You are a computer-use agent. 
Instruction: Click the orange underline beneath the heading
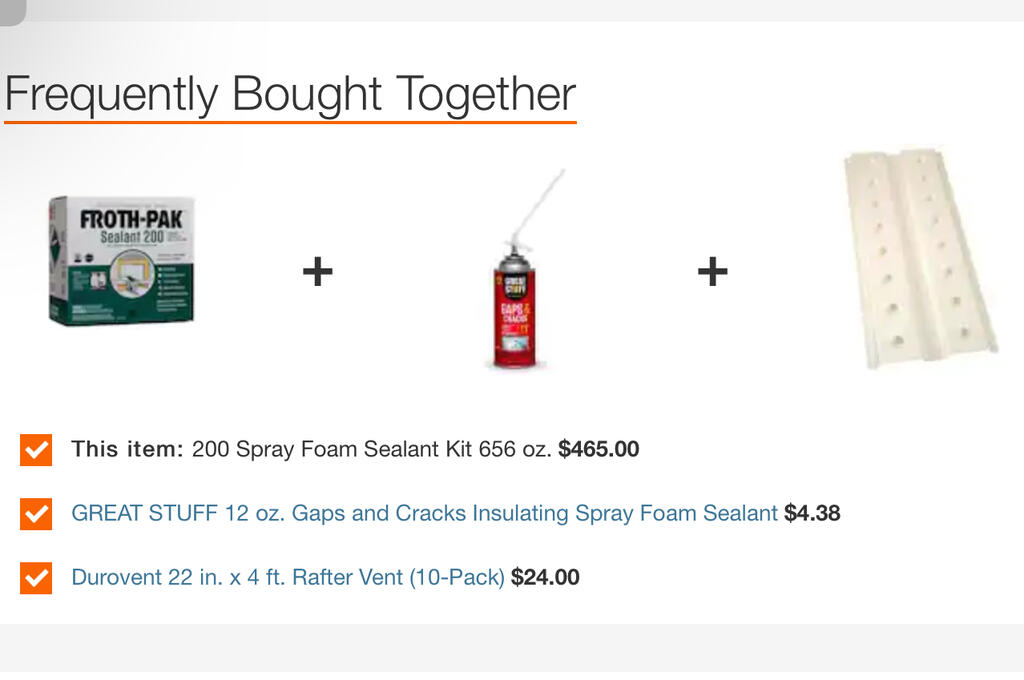(x=290, y=121)
